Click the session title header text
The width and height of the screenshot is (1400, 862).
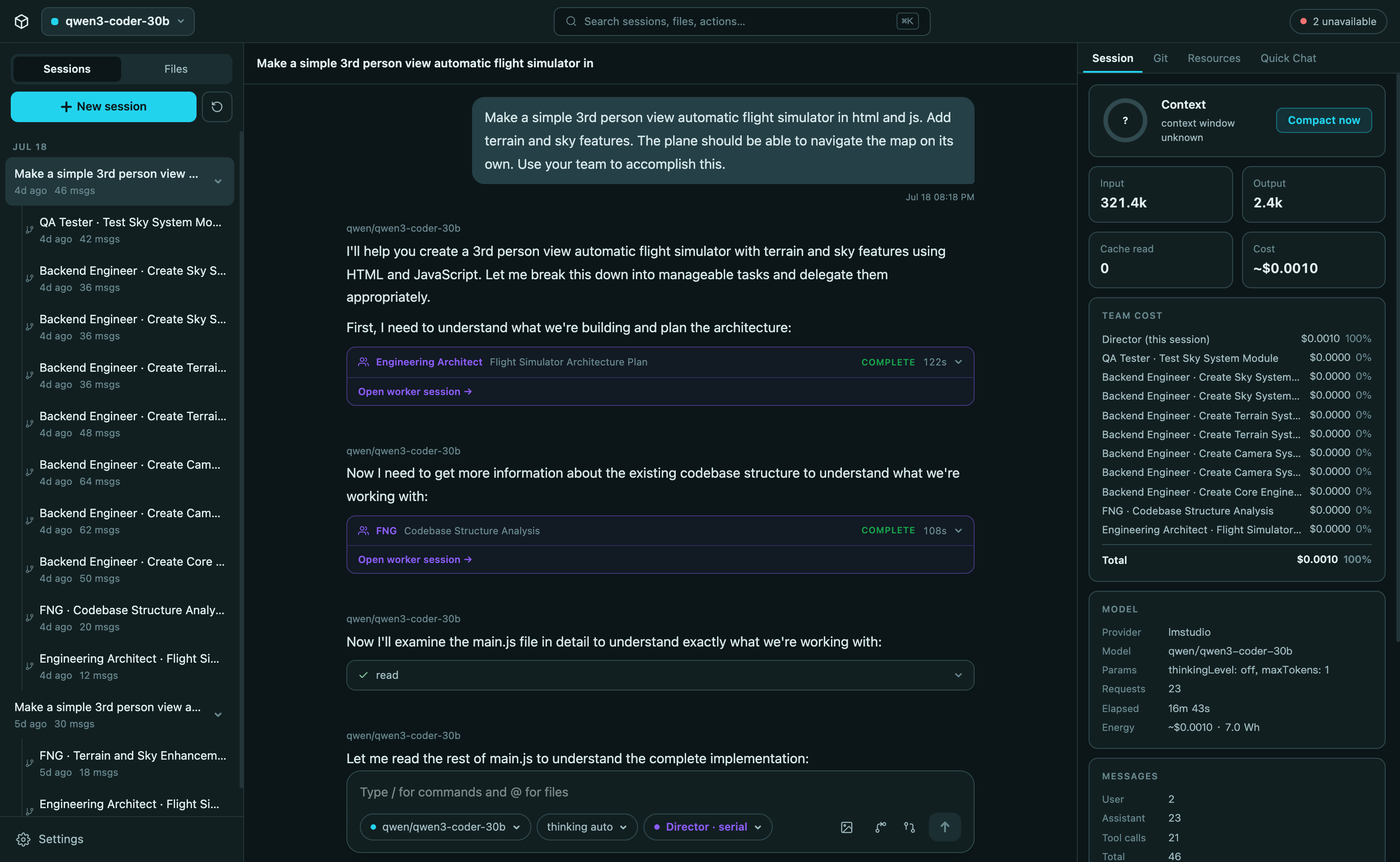425,63
